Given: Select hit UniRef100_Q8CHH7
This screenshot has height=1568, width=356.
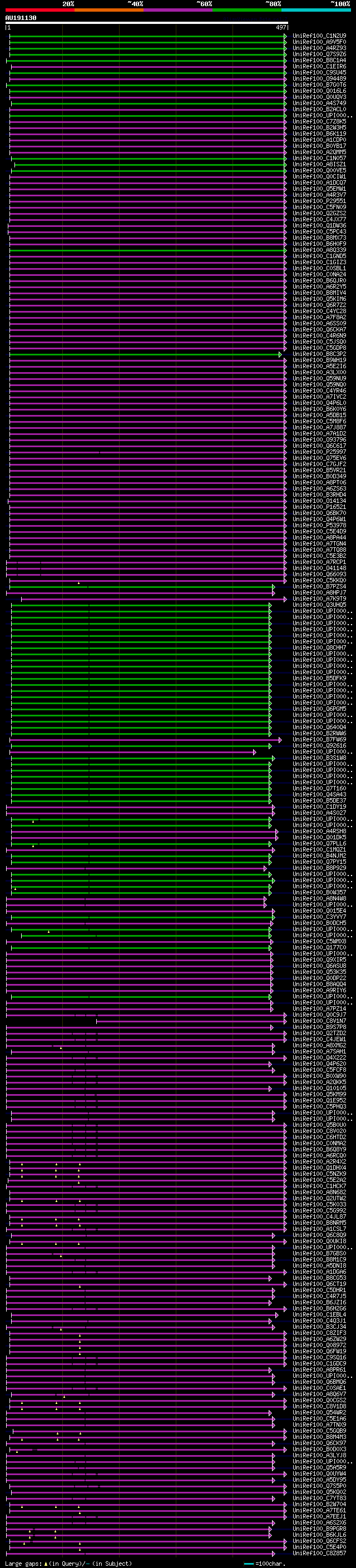Looking at the screenshot, I should pos(319,647).
